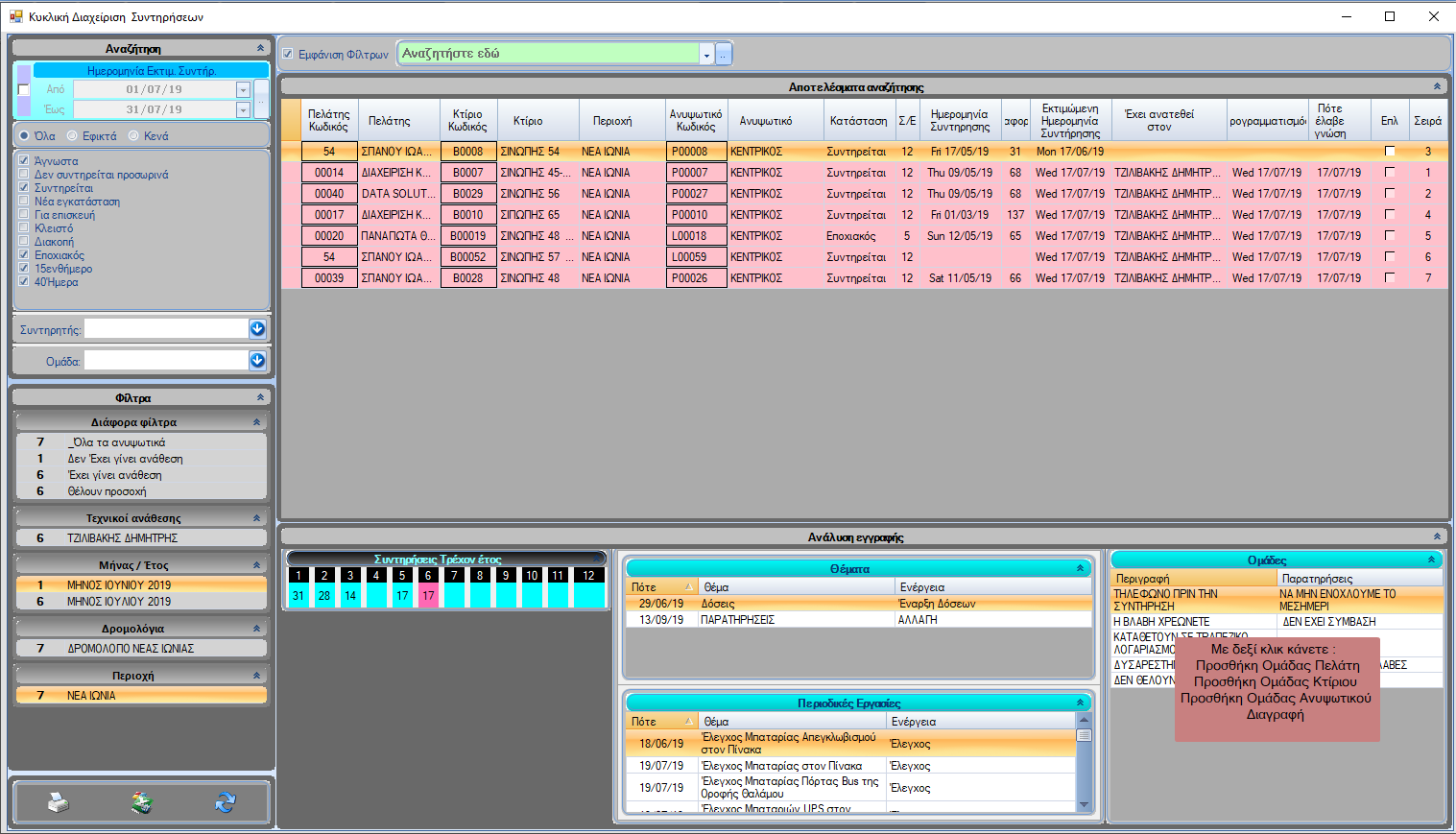Click the Συντηρητής input field
Screen dimensions: 1456x834
coord(165,329)
